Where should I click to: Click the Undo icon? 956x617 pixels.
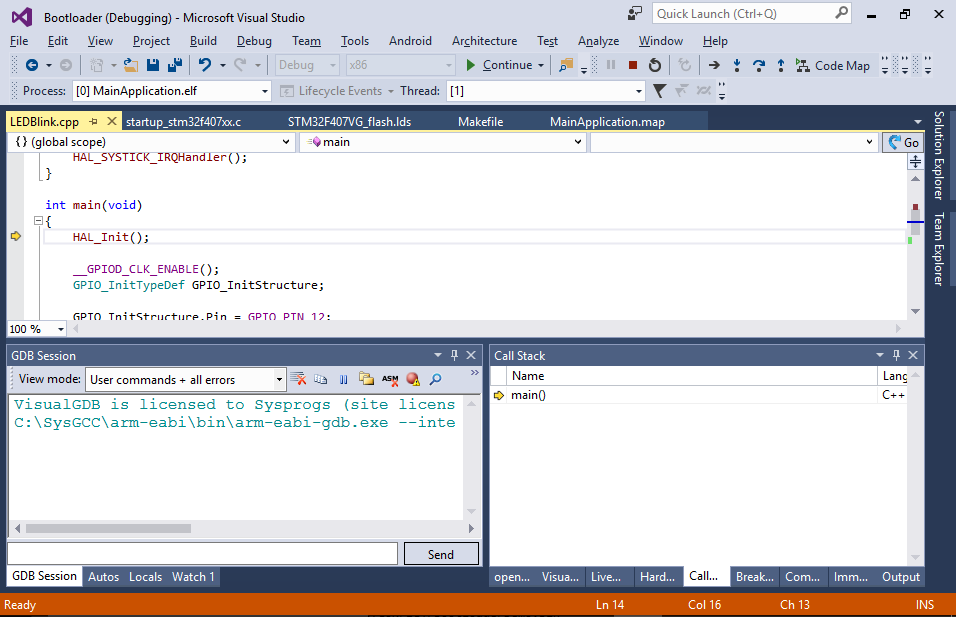pos(205,65)
